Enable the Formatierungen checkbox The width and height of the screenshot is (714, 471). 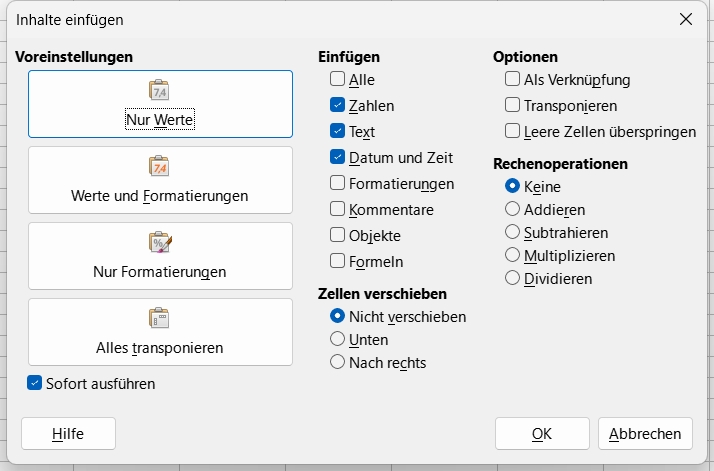click(x=338, y=183)
